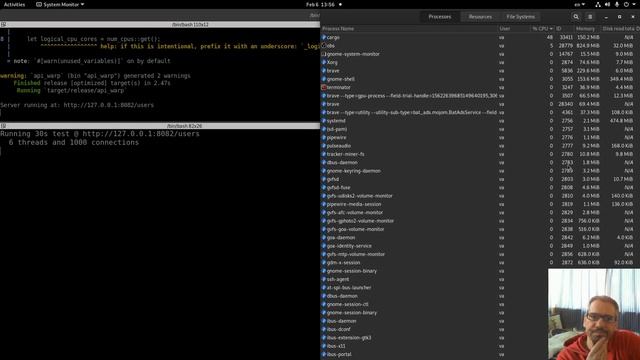Click the gvfsd-fuse process icon
Screen dimensions: 640x360
coord(324,188)
